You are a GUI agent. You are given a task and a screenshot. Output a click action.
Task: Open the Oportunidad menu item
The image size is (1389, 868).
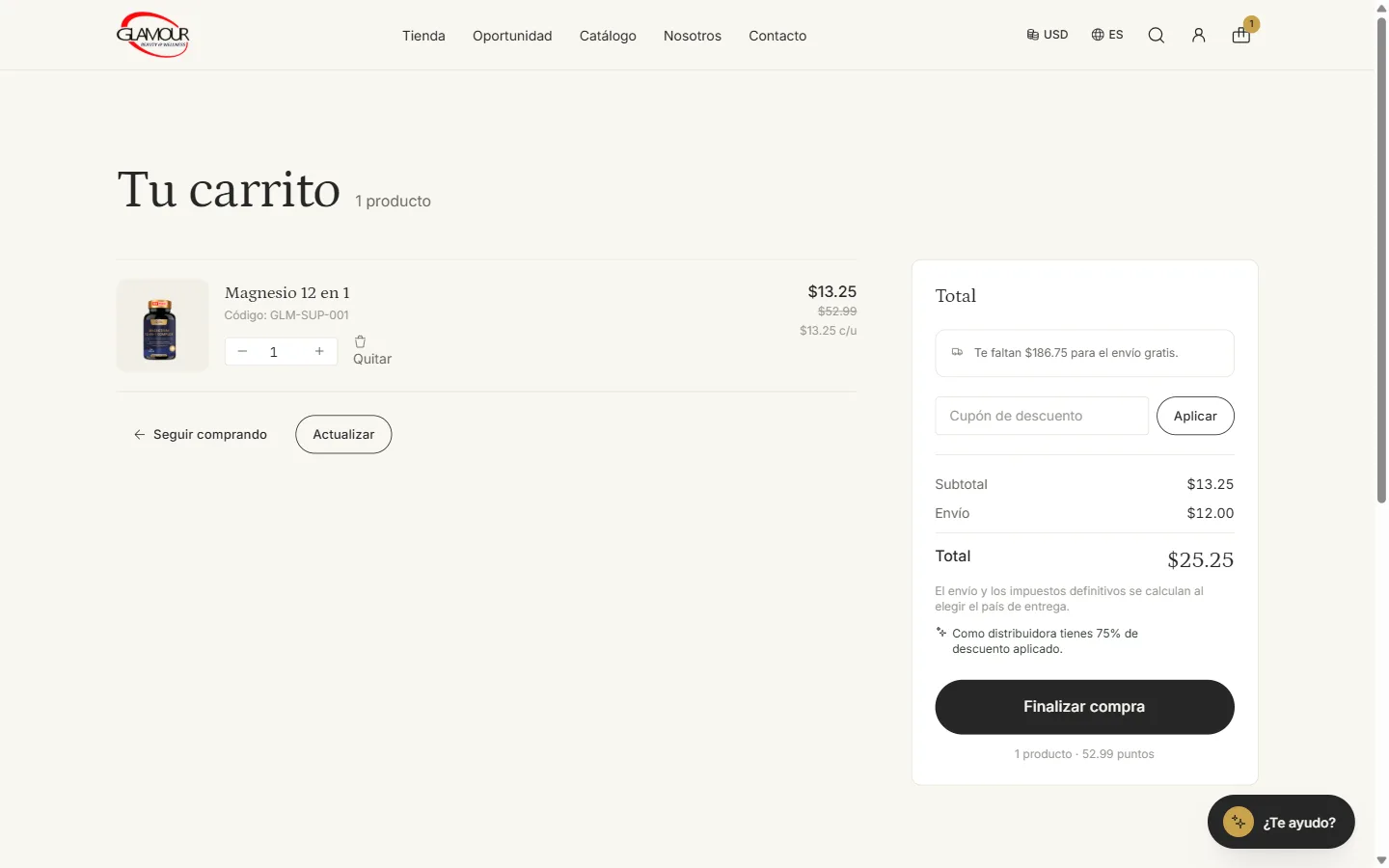tap(512, 36)
